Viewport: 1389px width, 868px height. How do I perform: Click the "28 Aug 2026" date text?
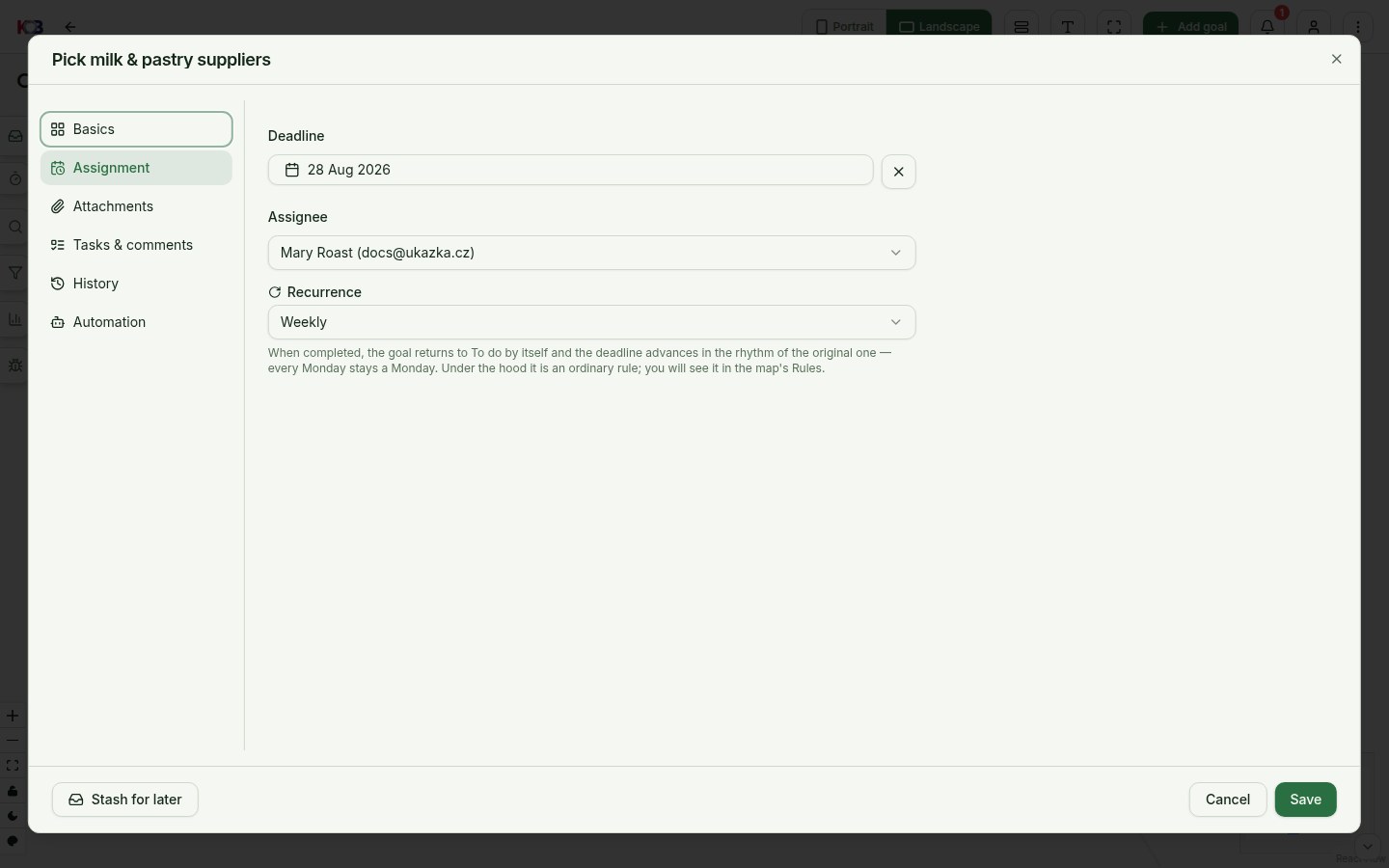pyautogui.click(x=349, y=170)
